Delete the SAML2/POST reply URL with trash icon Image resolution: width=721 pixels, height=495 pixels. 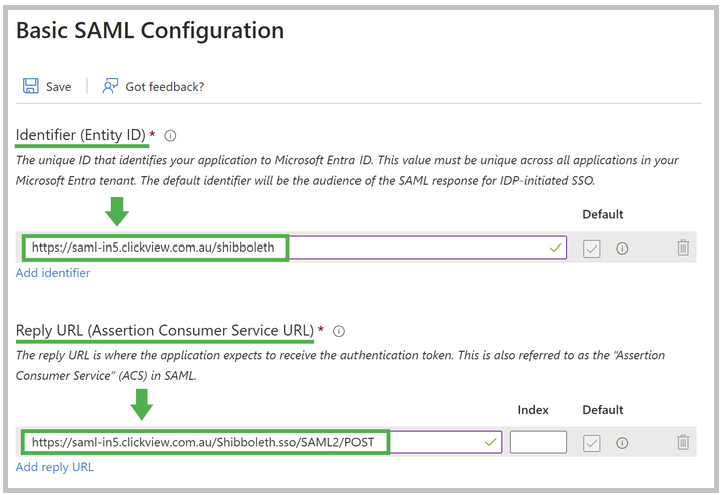point(683,442)
